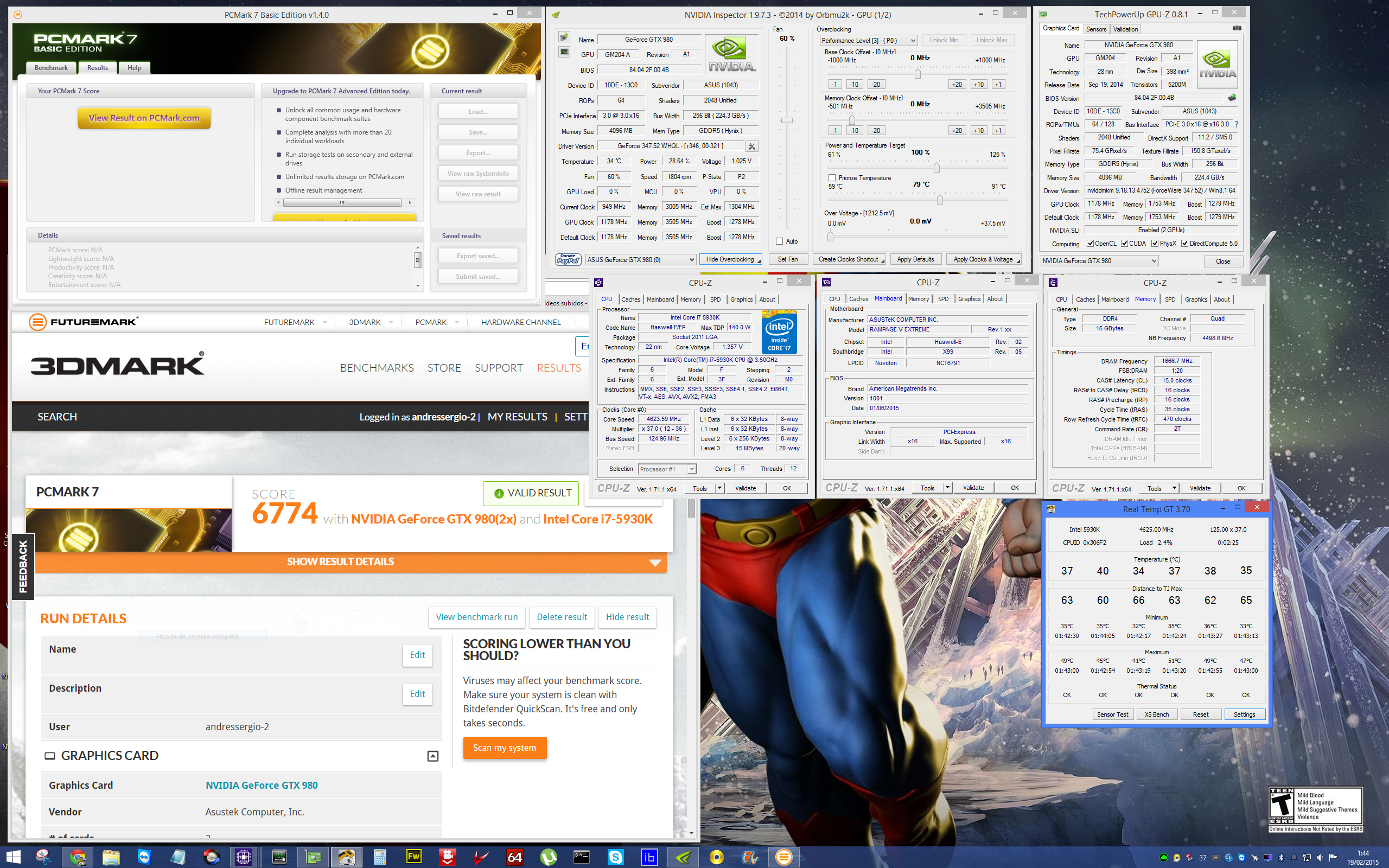Open the Caches tab in CPU-Z CPU window

click(x=630, y=299)
